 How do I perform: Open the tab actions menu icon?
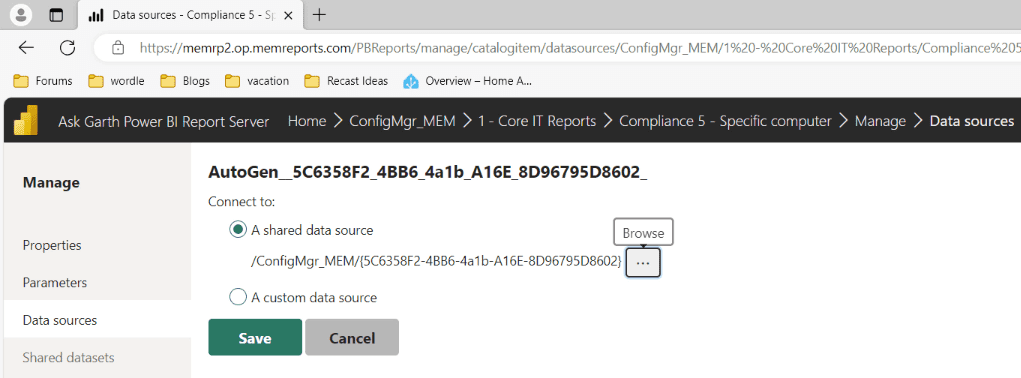[x=57, y=15]
